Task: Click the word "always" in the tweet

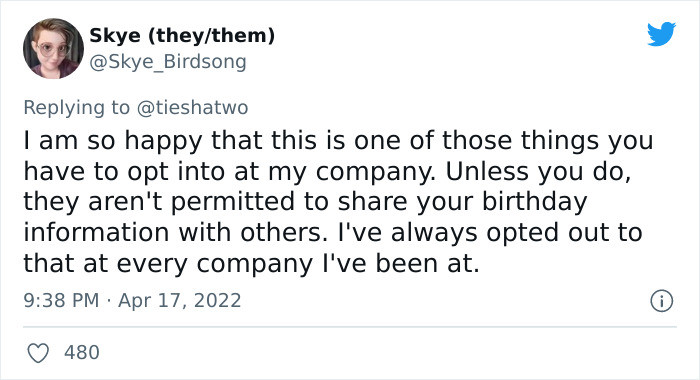Action: click(x=434, y=234)
